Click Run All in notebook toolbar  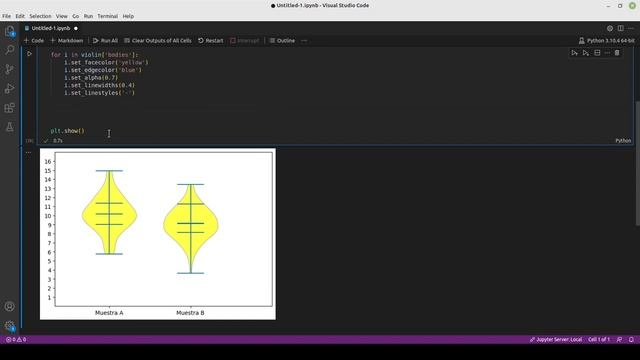click(105, 40)
